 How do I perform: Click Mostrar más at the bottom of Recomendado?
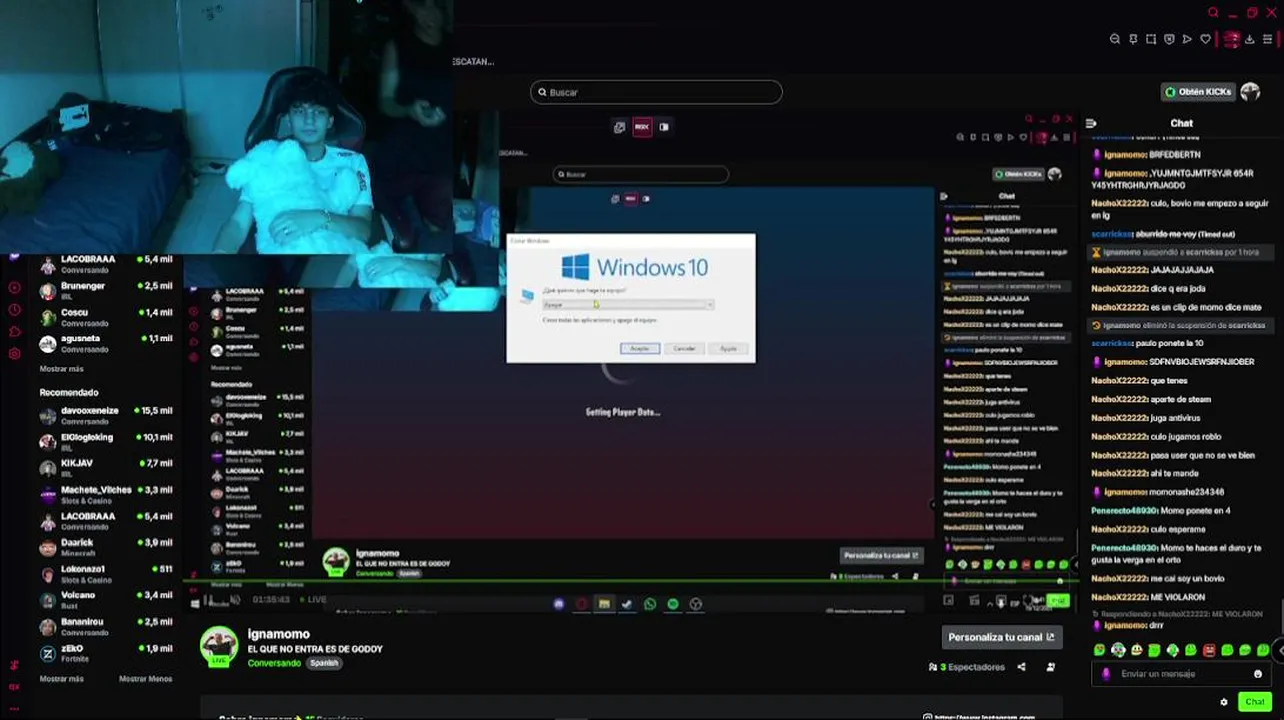61,679
